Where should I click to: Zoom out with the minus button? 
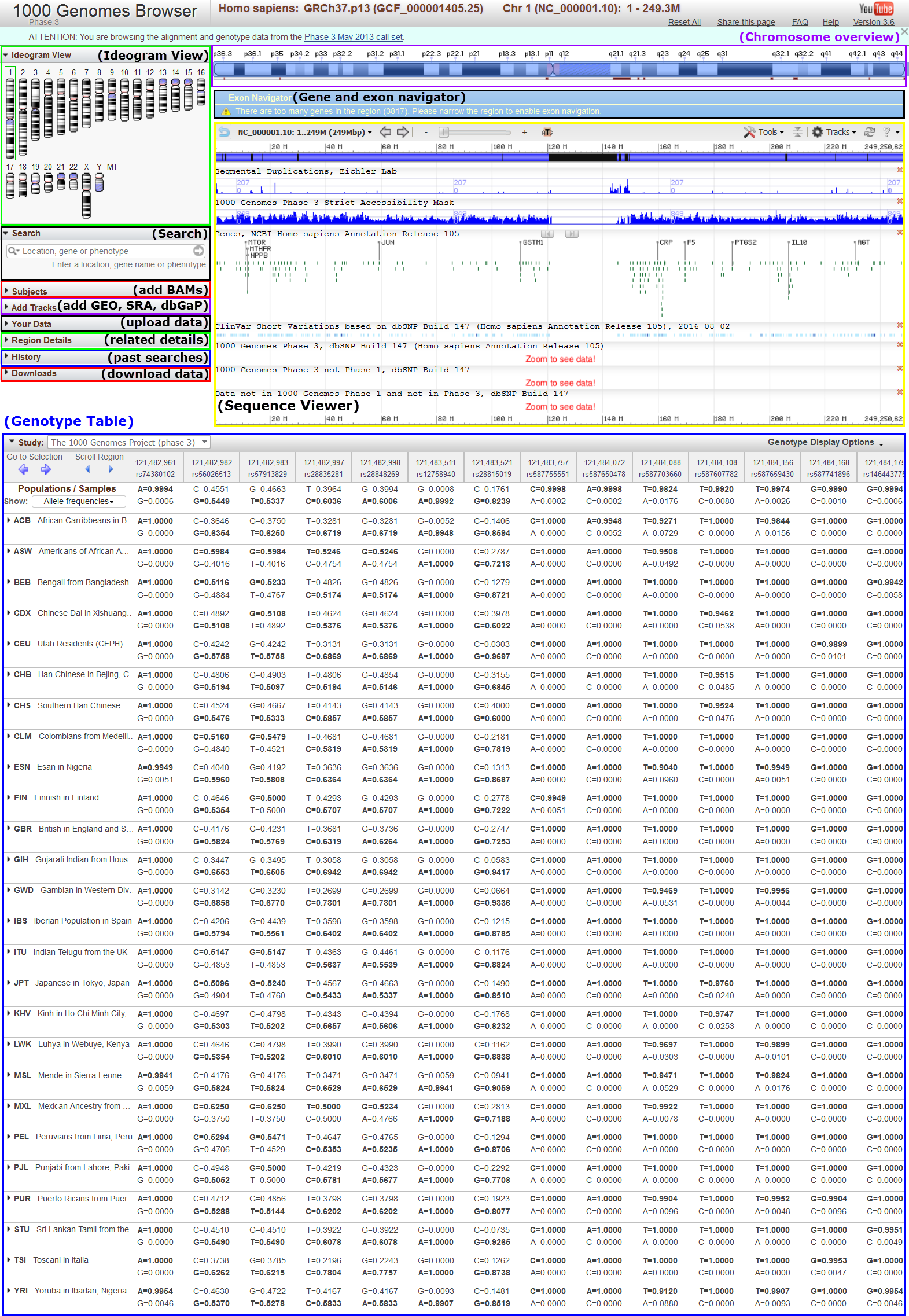coord(426,132)
